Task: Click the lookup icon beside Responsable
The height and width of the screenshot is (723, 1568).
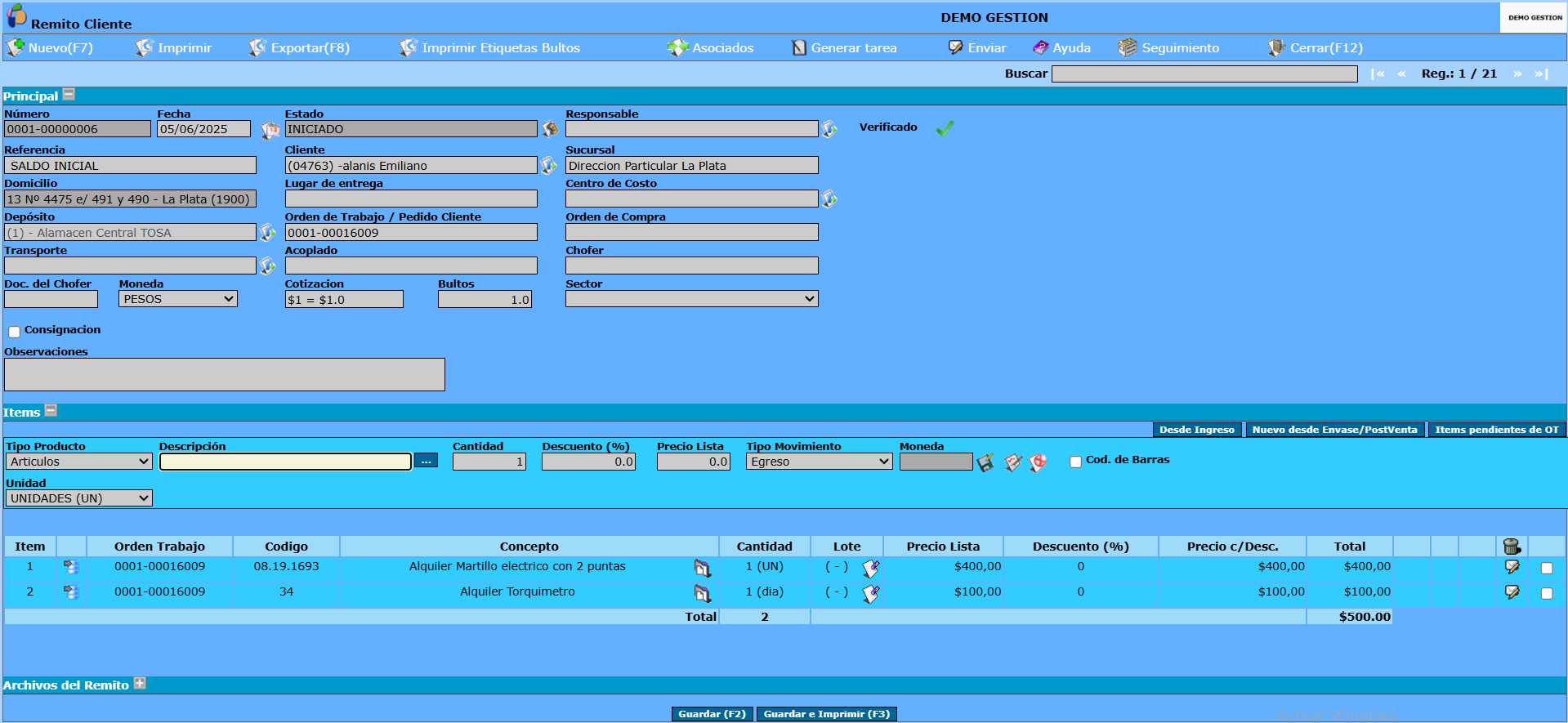Action: [x=829, y=129]
